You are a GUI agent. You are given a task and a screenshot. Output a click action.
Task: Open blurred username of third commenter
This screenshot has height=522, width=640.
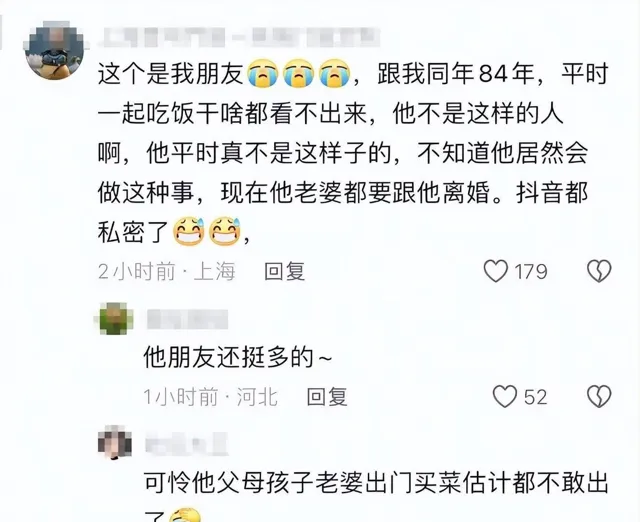187,444
